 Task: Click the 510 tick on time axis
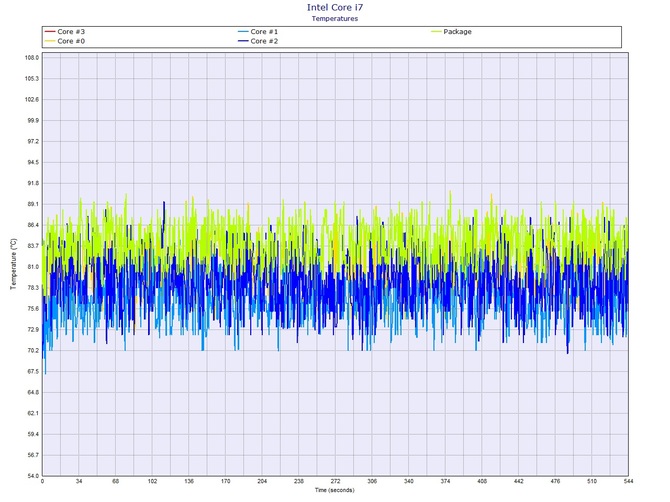[x=592, y=481]
